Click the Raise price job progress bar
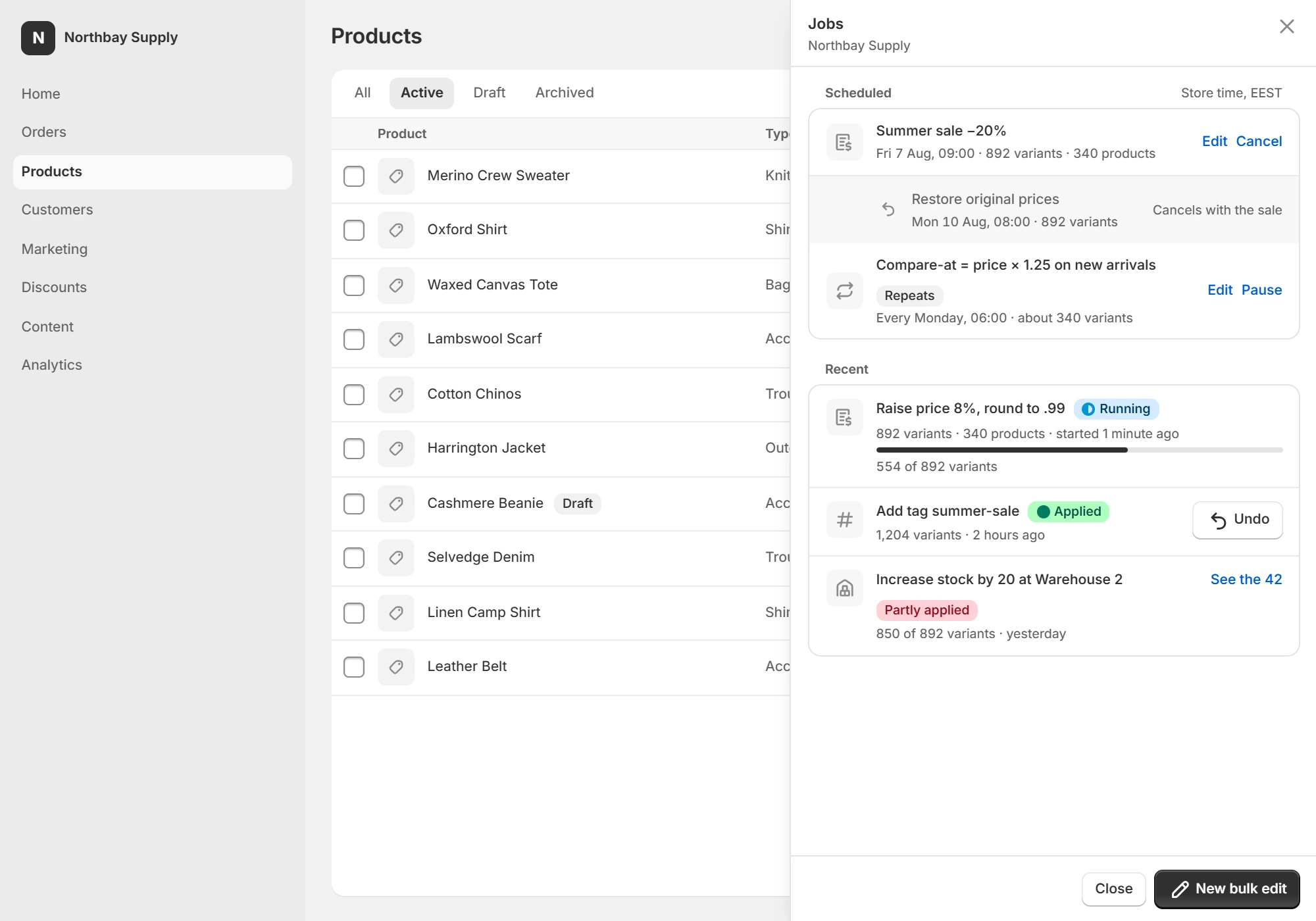The width and height of the screenshot is (1316, 921). [x=1079, y=450]
